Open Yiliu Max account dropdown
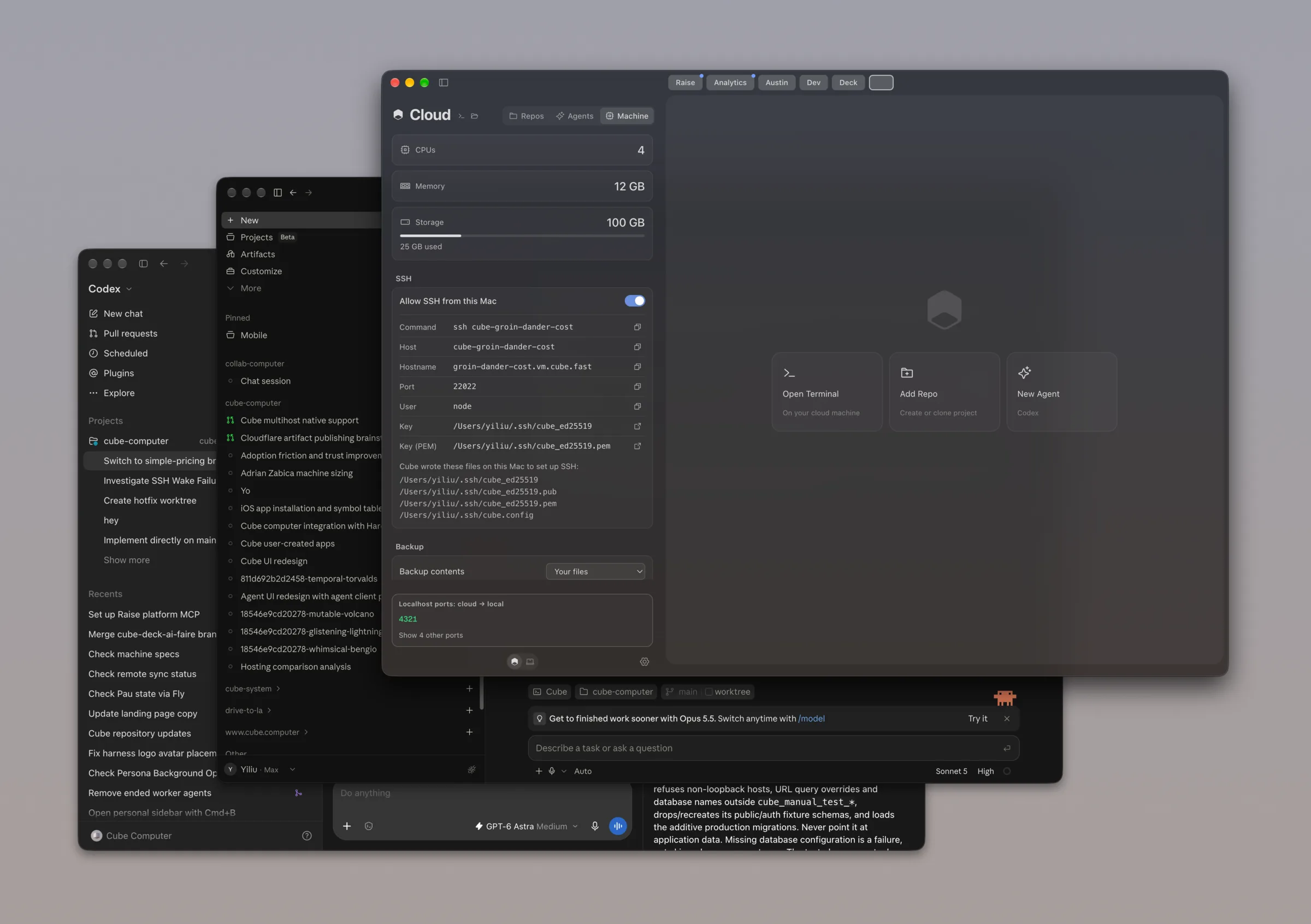Screen dimensions: 1311x924 click(x=262, y=769)
